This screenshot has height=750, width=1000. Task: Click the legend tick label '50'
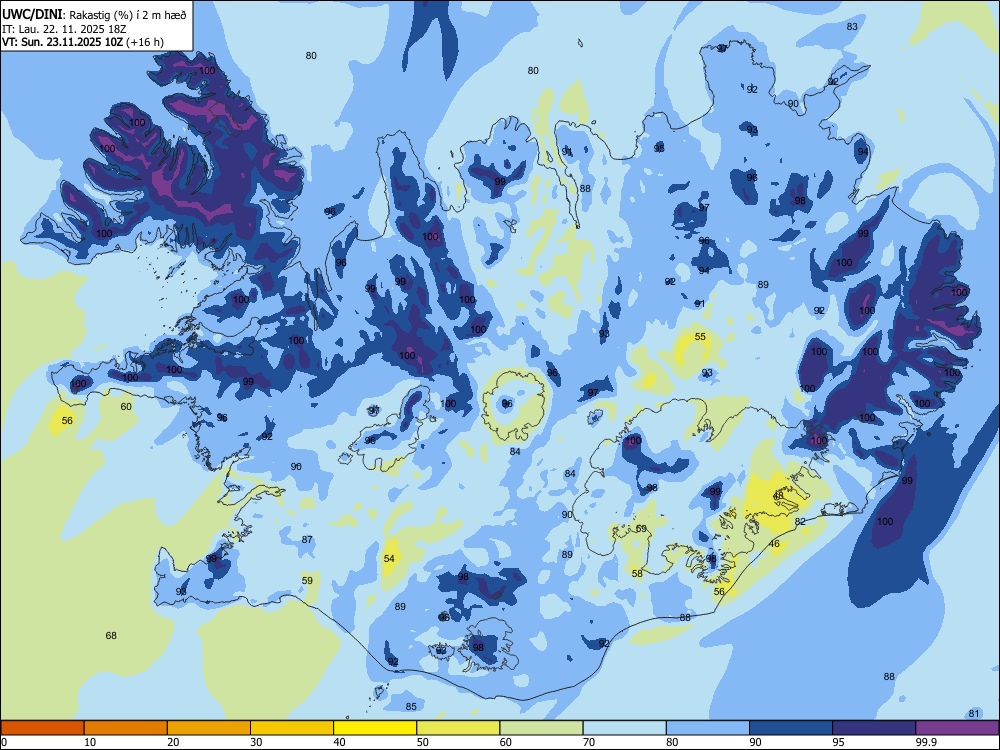pyautogui.click(x=422, y=742)
